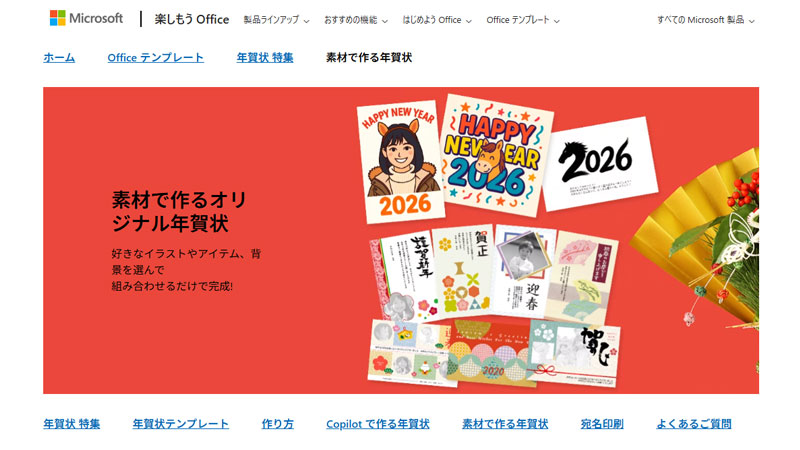Go to ホーム breadcrumb link
This screenshot has width=800, height=450.
click(59, 58)
